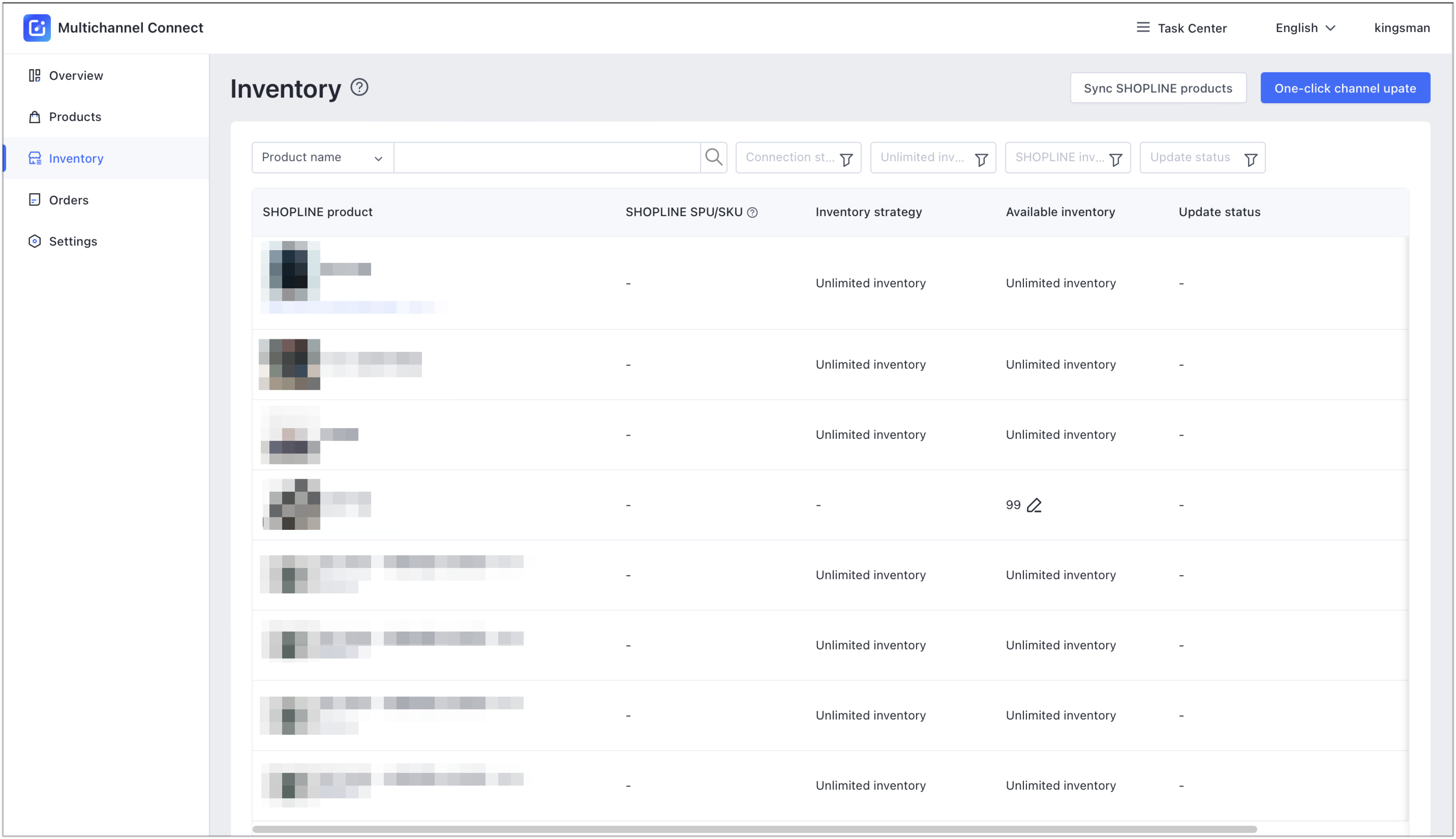Open the SHOPLINE inventory filter dropdown
Image resolution: width=1456 pixels, height=839 pixels.
1067,157
